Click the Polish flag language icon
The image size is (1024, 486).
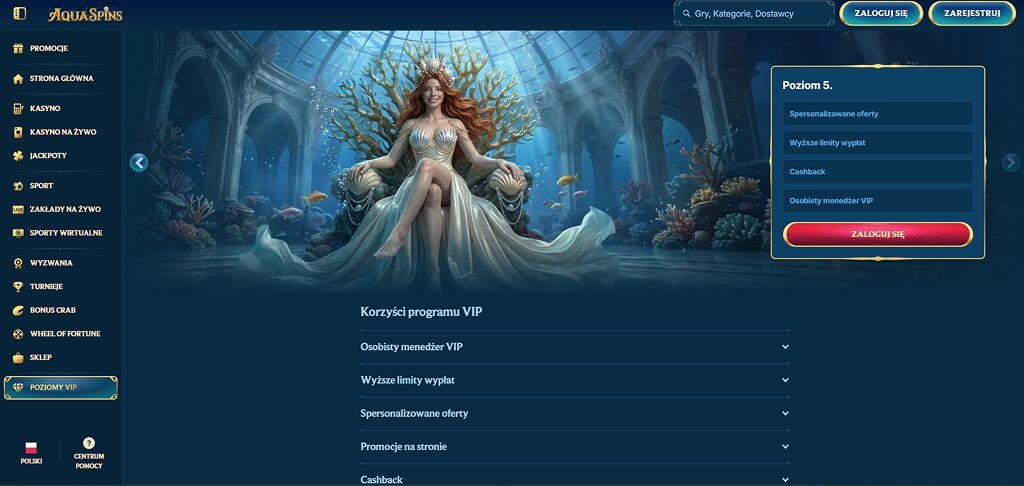point(31,448)
